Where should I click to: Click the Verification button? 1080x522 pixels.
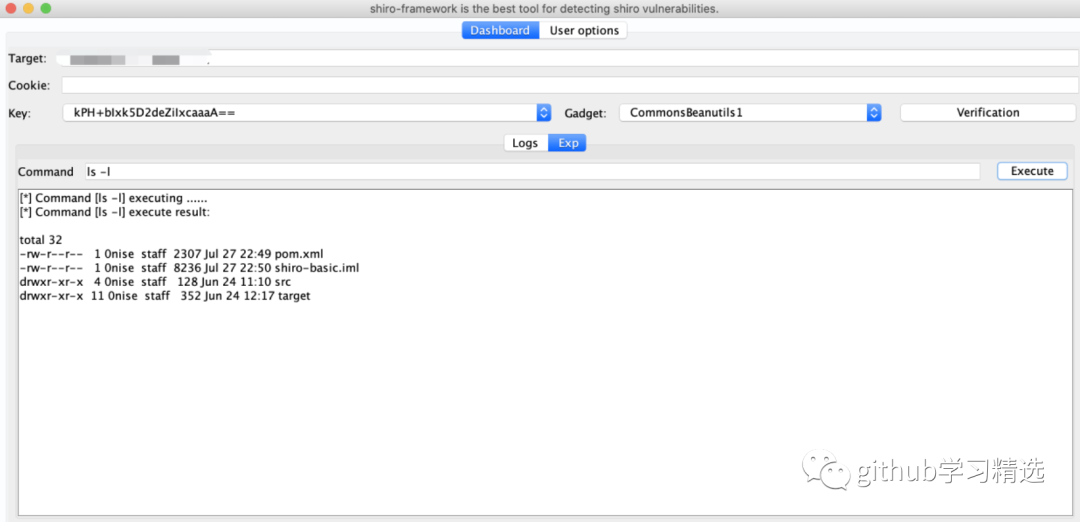[988, 112]
